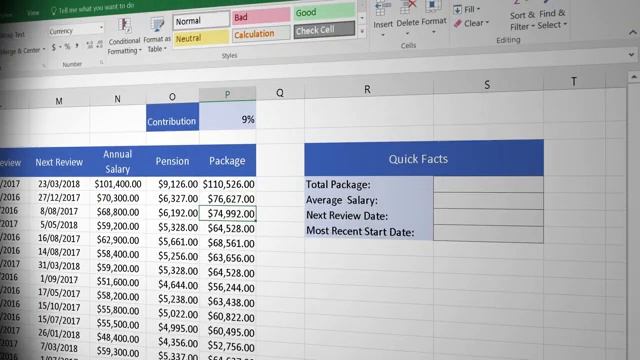640x360 pixels.
Task: Select the Most Recent Start Date value cell
Action: (488, 234)
